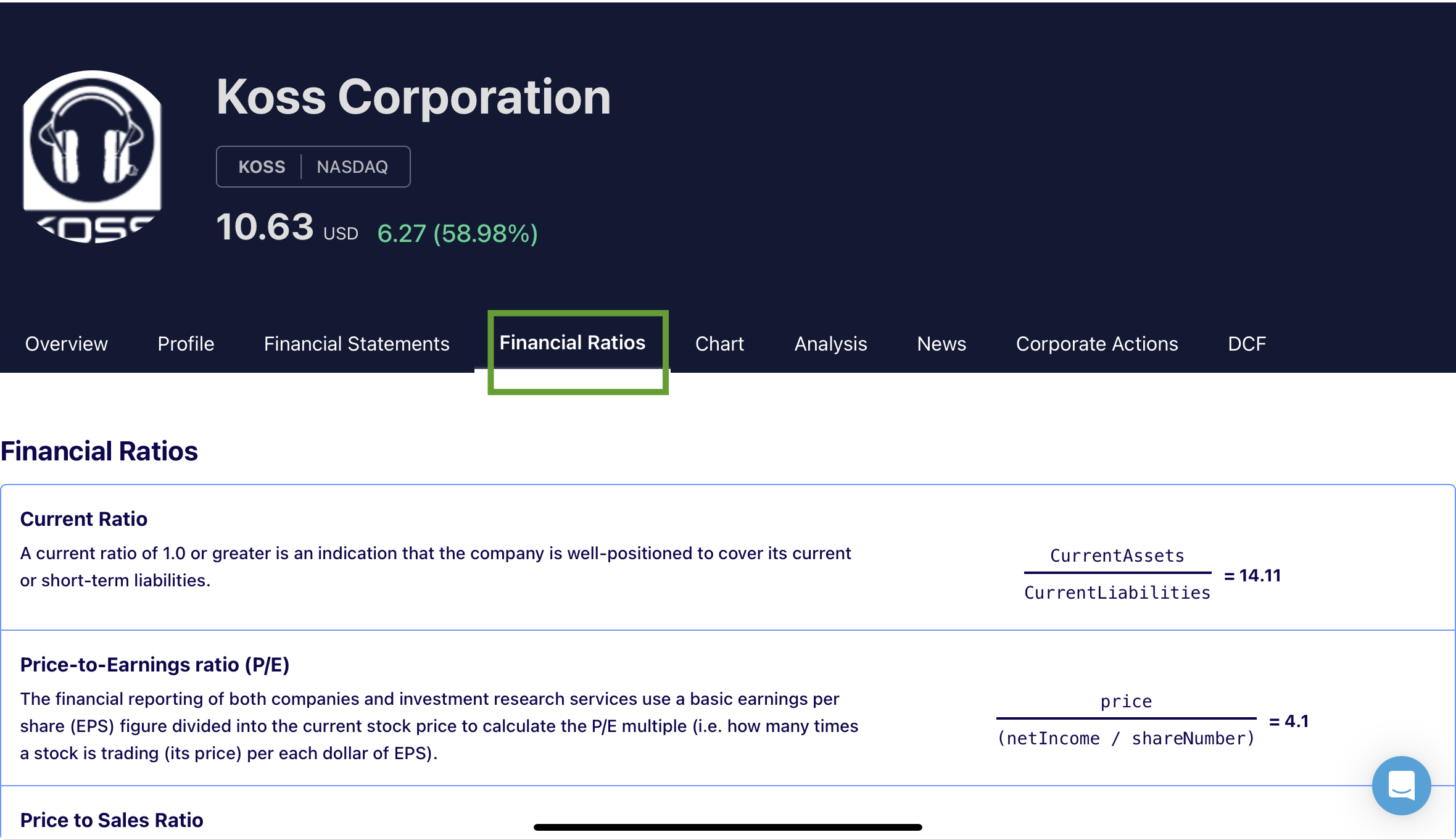Click the NASDAQ exchange label
The image size is (1456, 840).
(352, 167)
